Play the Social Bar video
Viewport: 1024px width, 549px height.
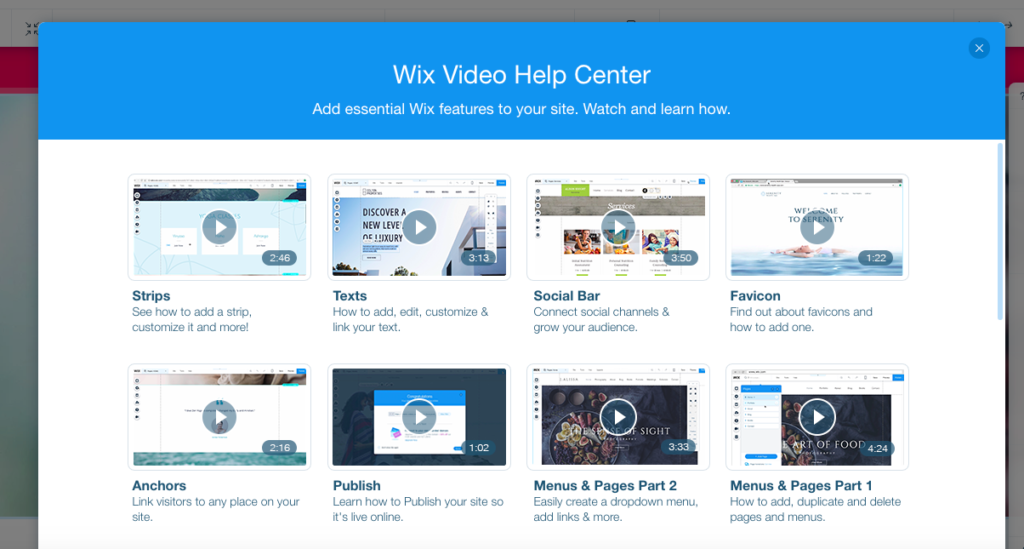tap(618, 228)
